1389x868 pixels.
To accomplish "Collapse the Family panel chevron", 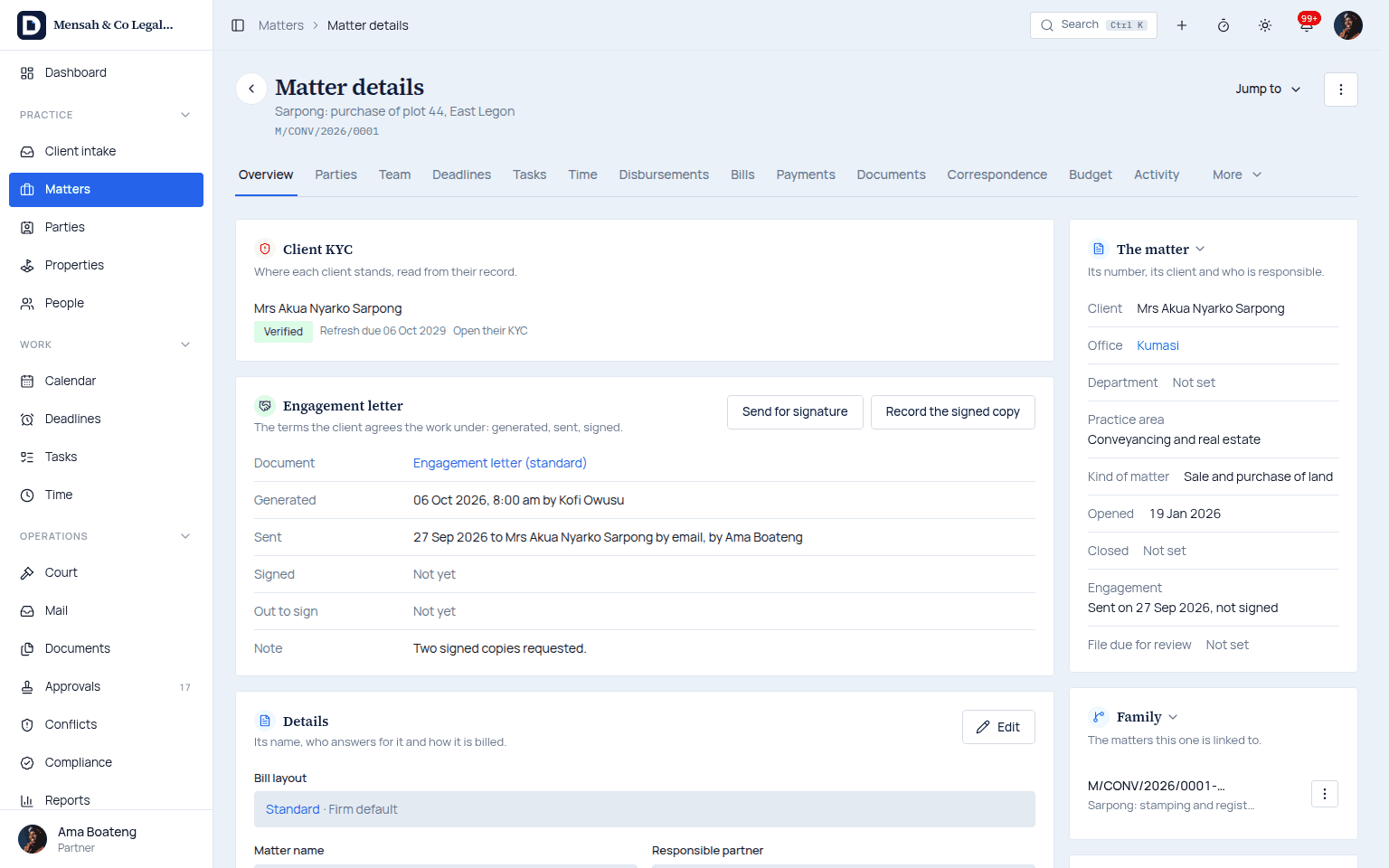I will (1173, 717).
